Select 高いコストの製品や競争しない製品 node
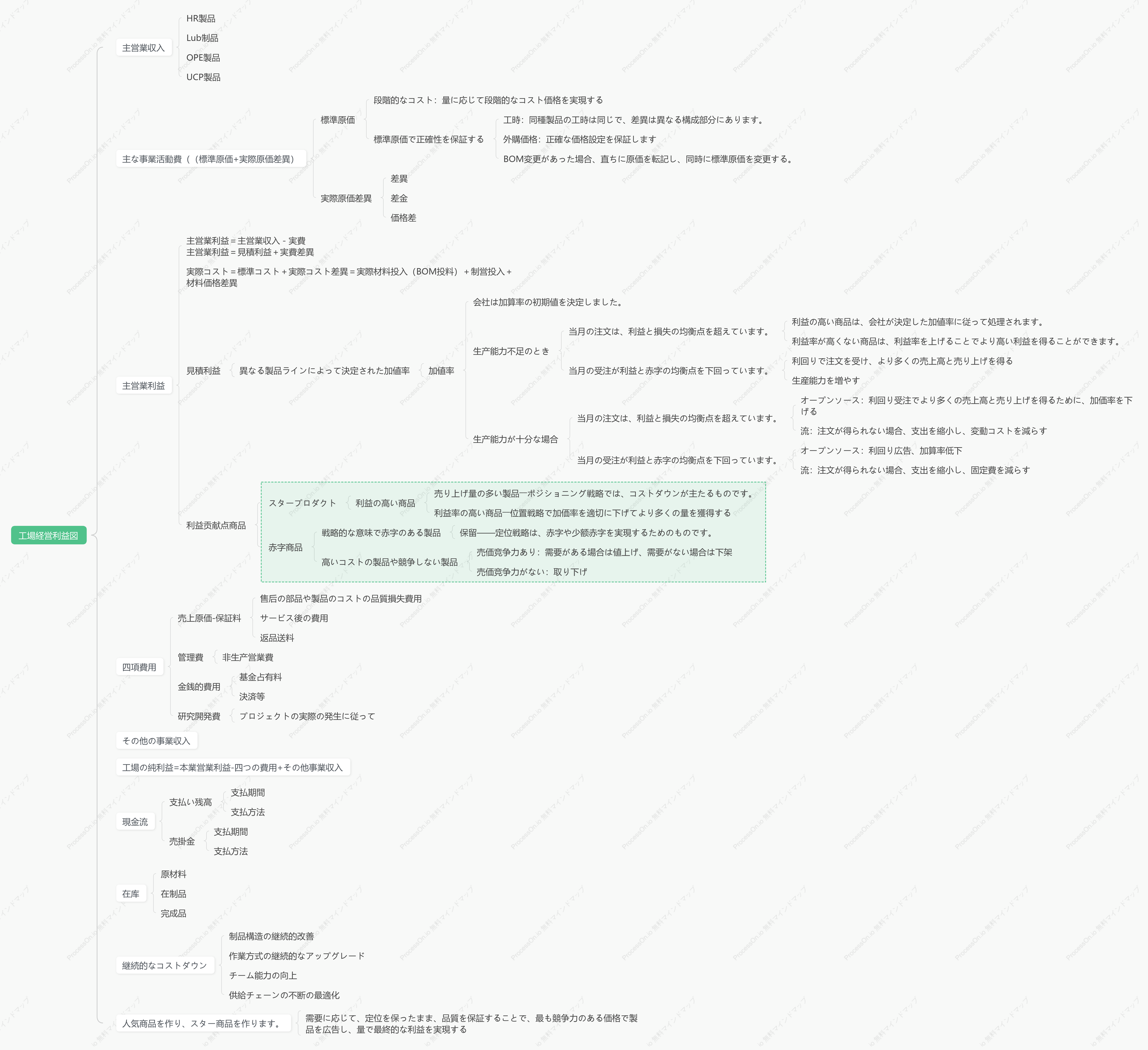The width and height of the screenshot is (1148, 1050). tap(390, 562)
